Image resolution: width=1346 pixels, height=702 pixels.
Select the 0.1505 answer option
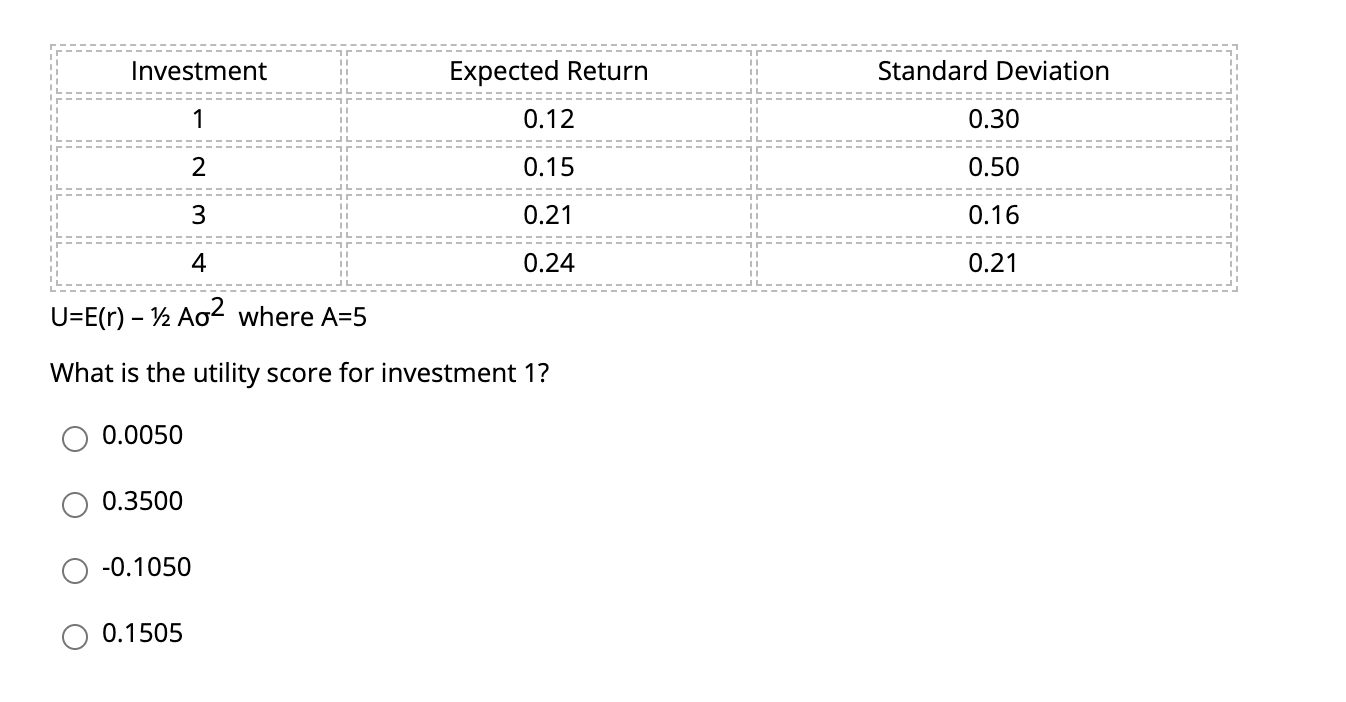pos(75,635)
